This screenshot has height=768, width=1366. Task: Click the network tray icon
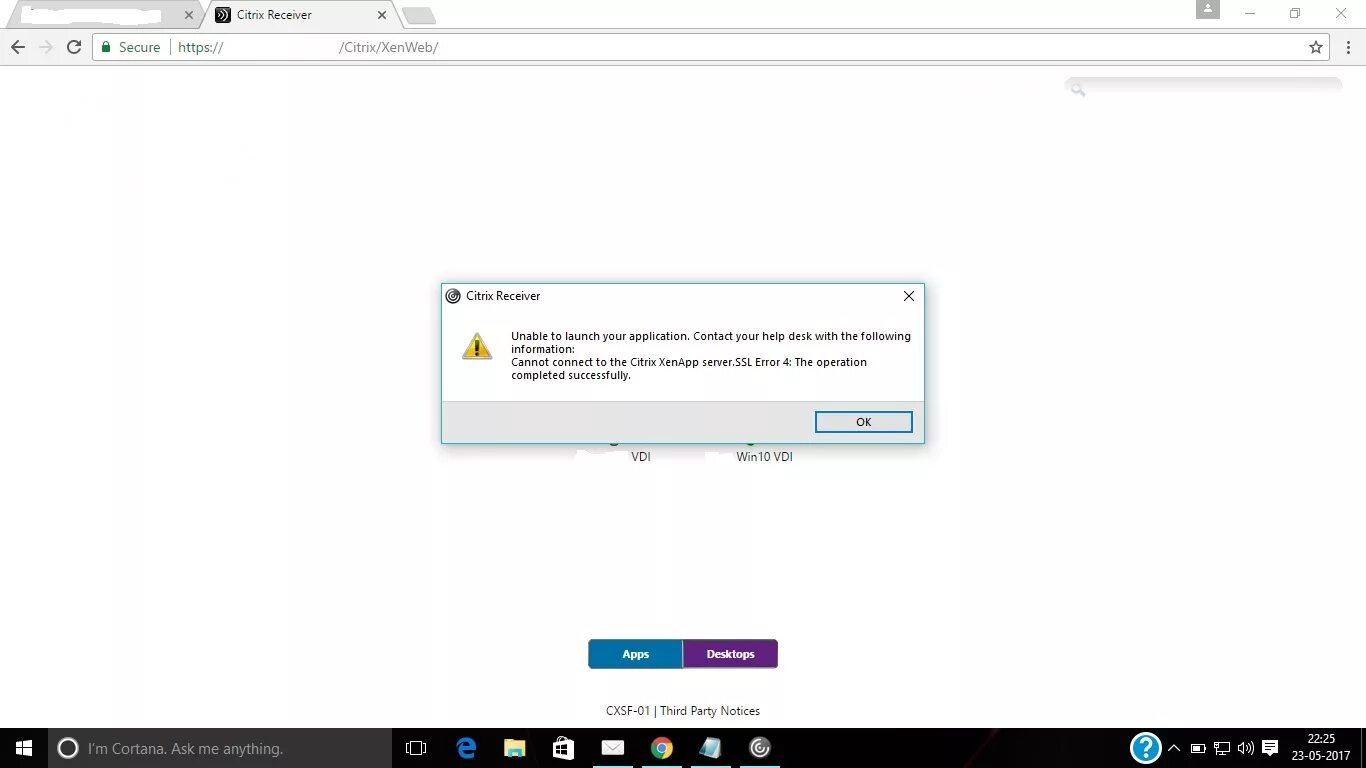click(x=1222, y=748)
